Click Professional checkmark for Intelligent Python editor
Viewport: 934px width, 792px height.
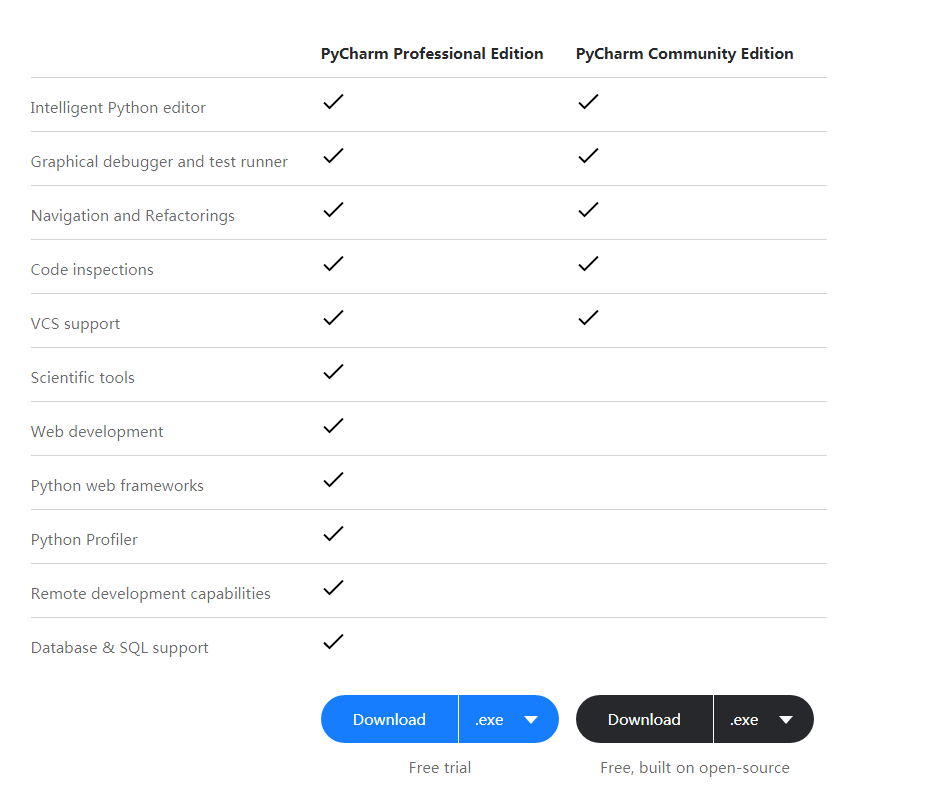point(333,102)
